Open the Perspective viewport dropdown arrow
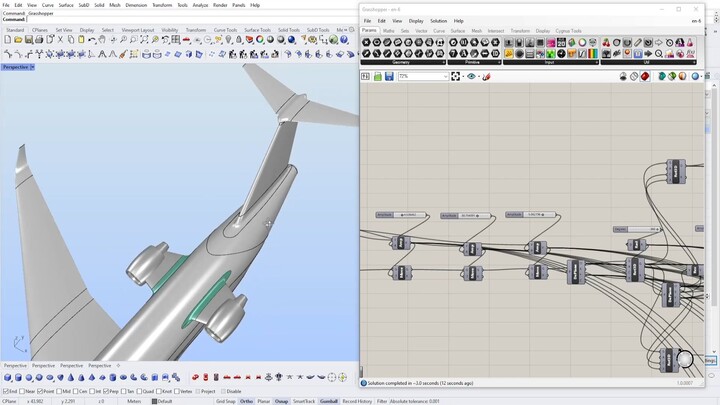The height and width of the screenshot is (405, 720). click(32, 67)
